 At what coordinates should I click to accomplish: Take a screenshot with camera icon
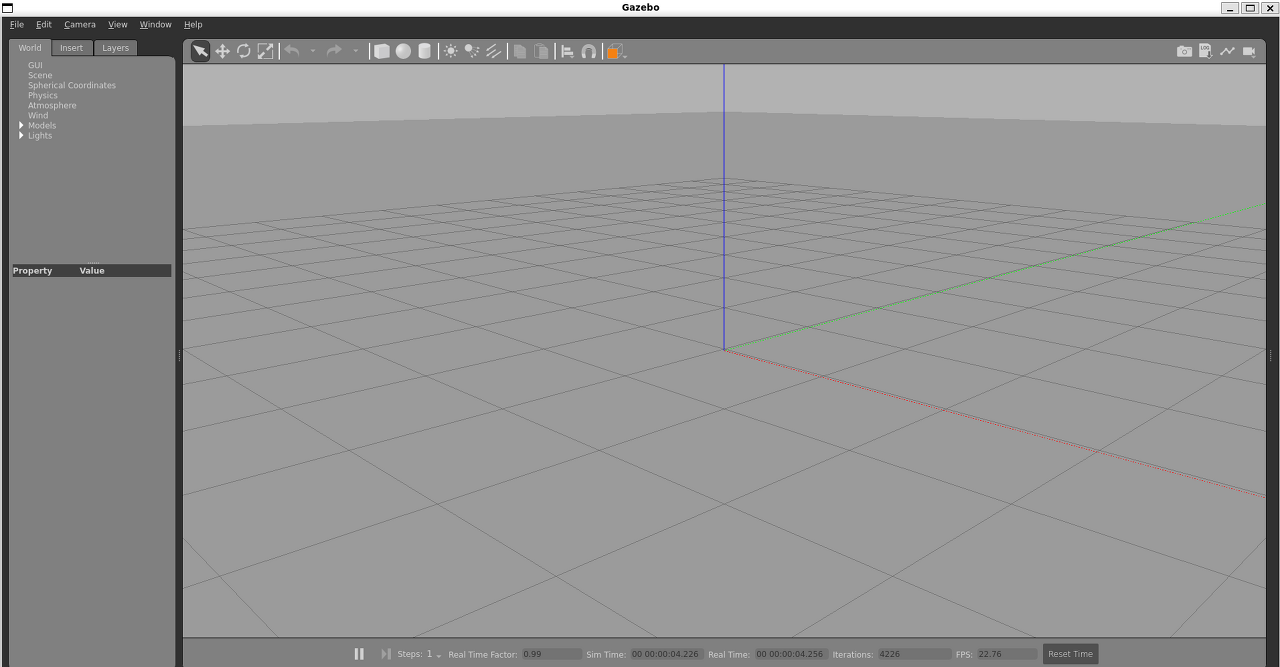[x=1184, y=51]
